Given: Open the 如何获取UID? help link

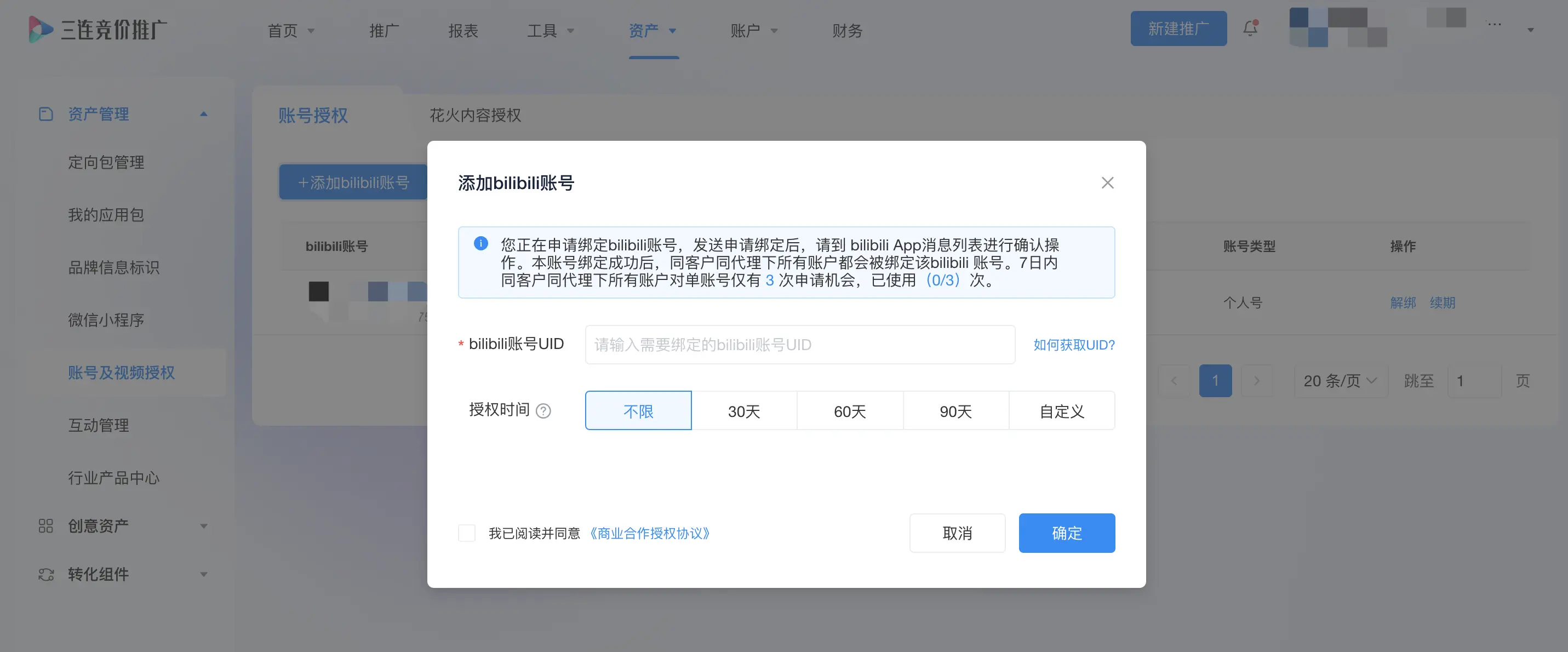Looking at the screenshot, I should coord(1074,345).
